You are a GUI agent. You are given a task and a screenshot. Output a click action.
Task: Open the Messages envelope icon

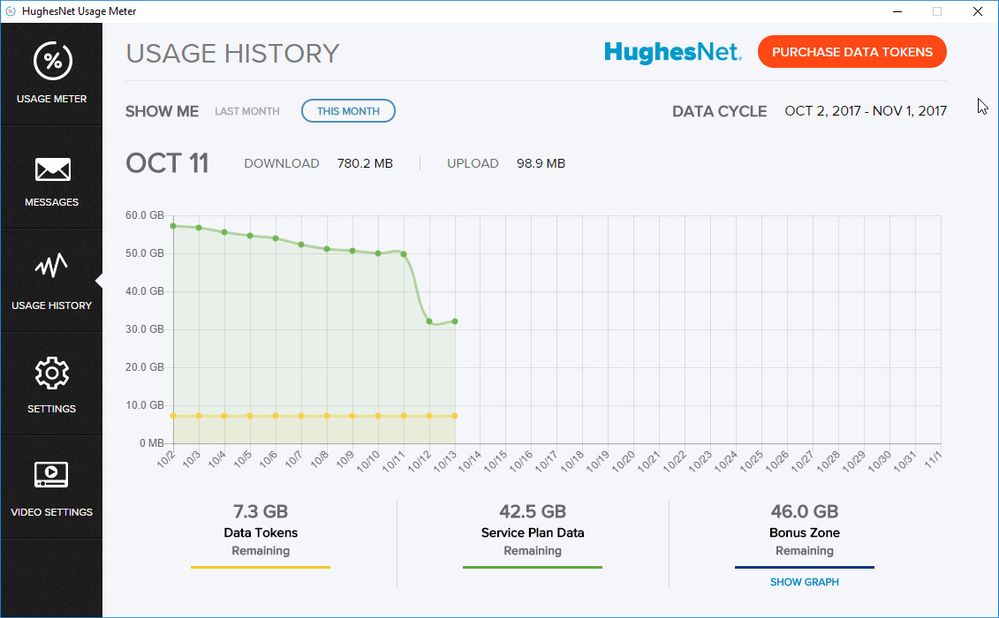51,169
